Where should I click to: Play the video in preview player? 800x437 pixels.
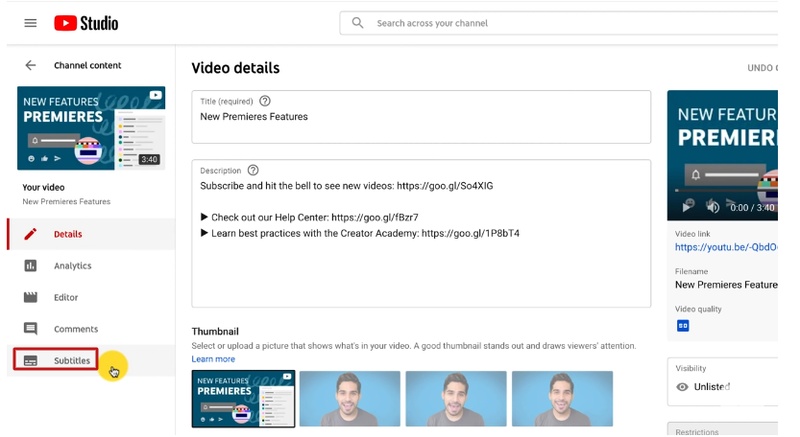pos(687,206)
